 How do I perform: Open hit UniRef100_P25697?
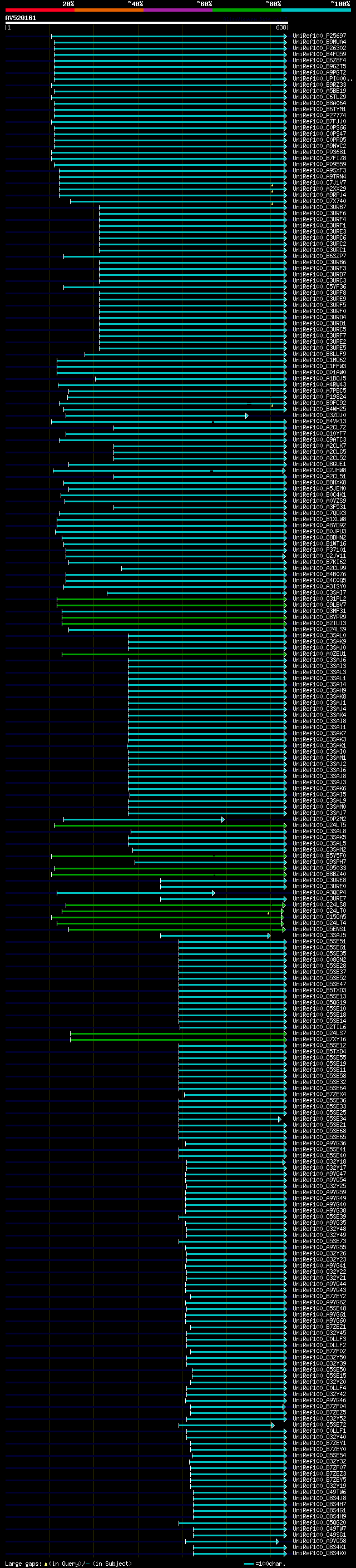pos(319,36)
